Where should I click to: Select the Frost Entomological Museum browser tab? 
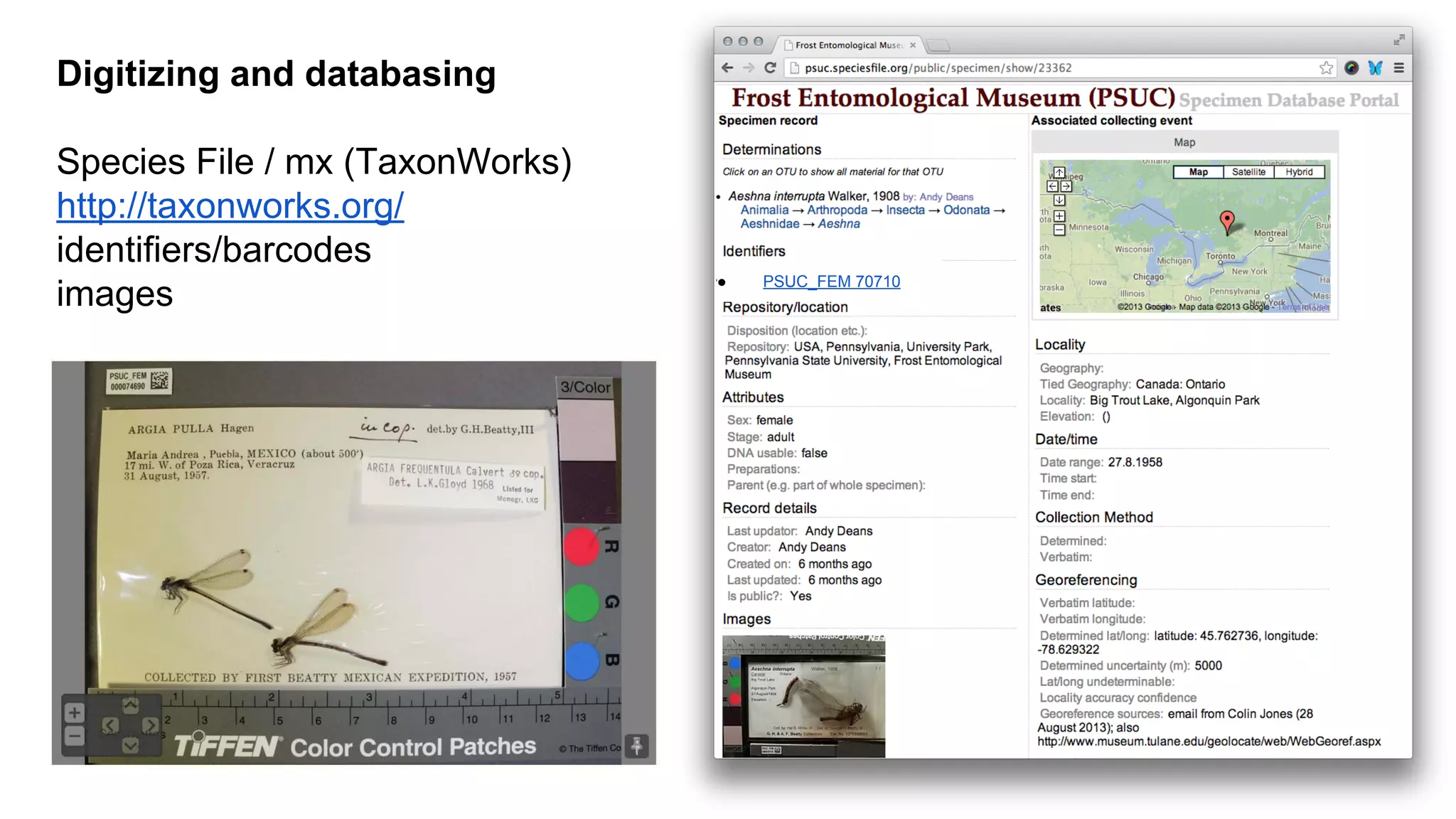(x=849, y=45)
